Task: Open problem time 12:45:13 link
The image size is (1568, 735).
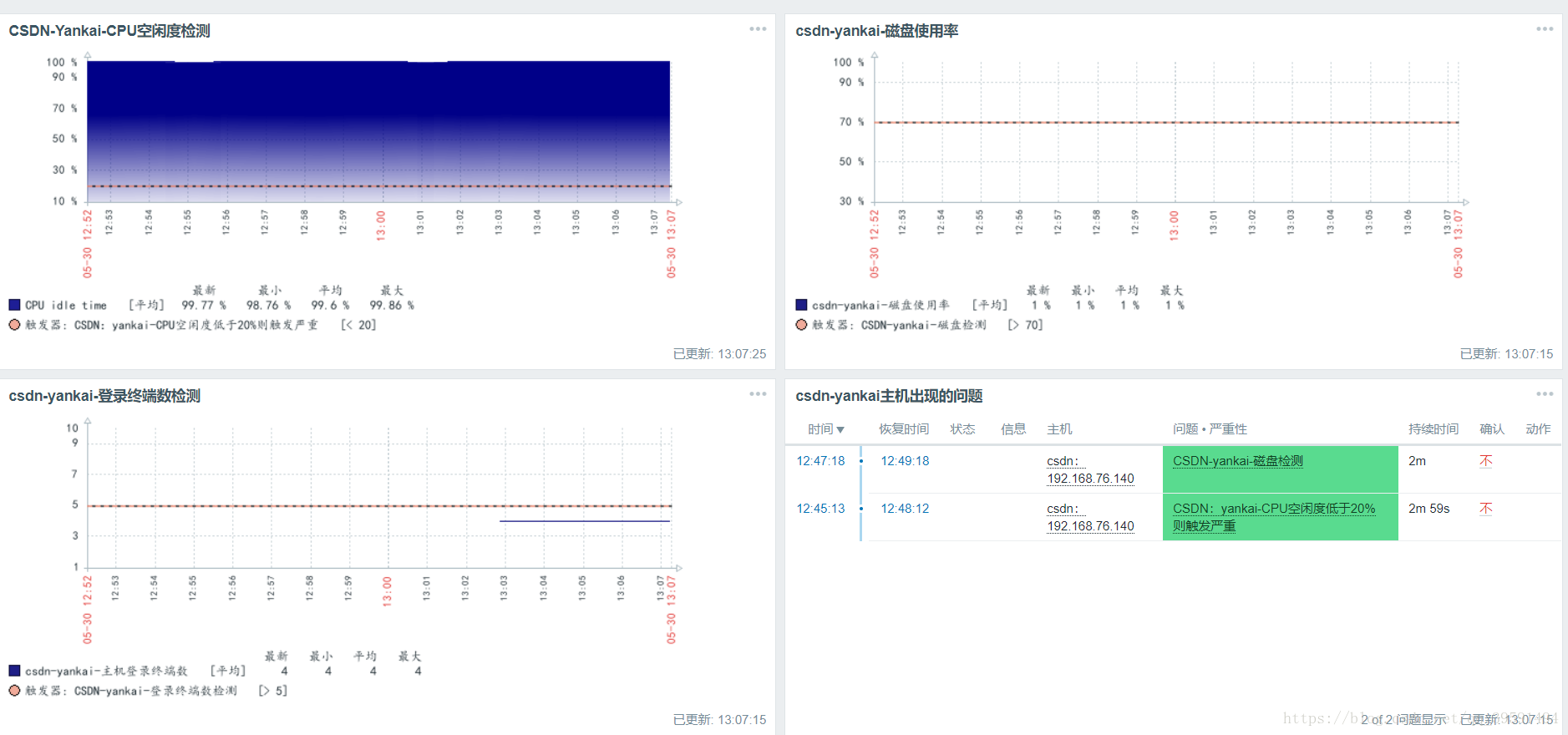Action: [x=820, y=509]
